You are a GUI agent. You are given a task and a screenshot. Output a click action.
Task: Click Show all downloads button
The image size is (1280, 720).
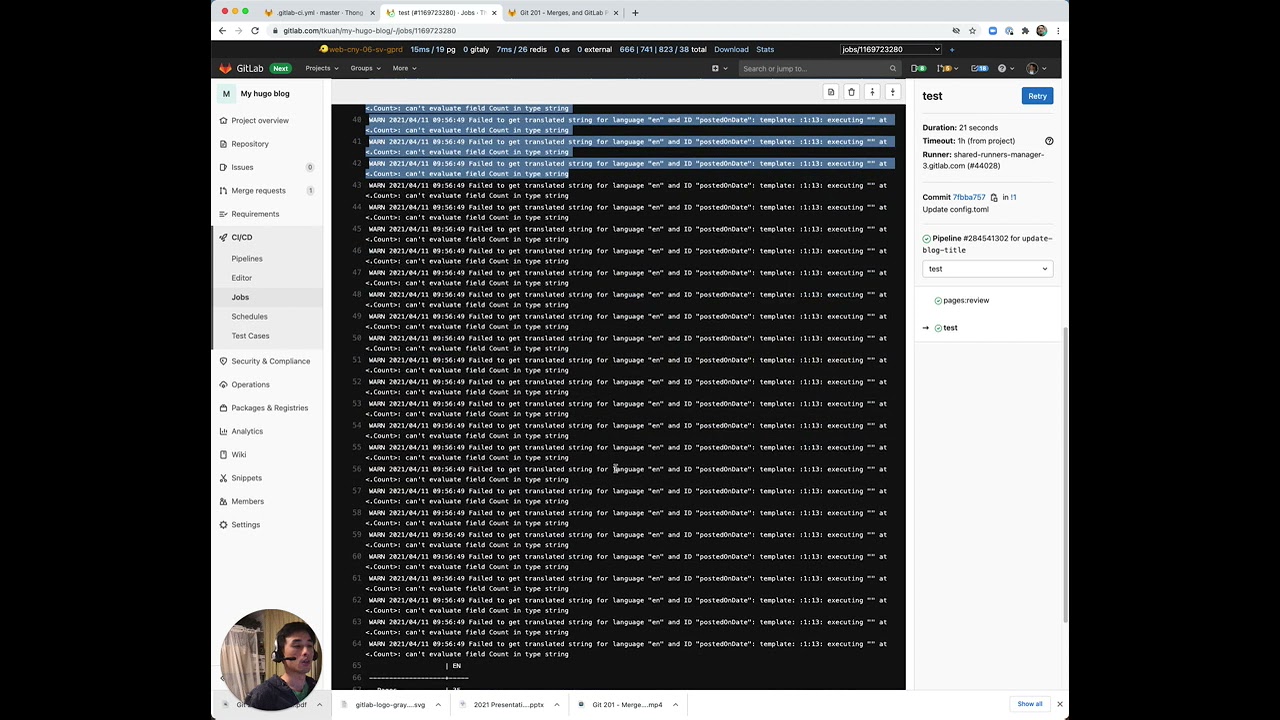(x=1030, y=704)
